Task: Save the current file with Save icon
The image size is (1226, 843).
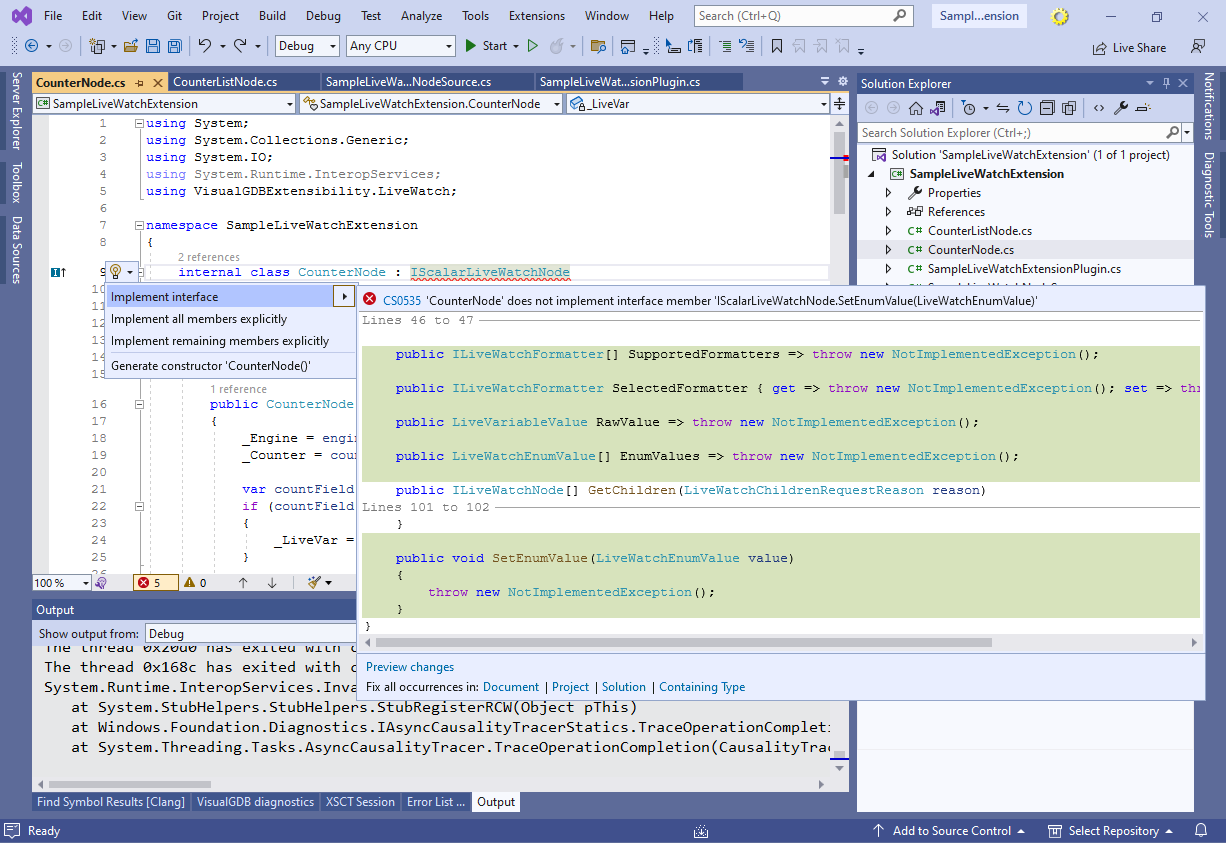Action: (x=153, y=46)
